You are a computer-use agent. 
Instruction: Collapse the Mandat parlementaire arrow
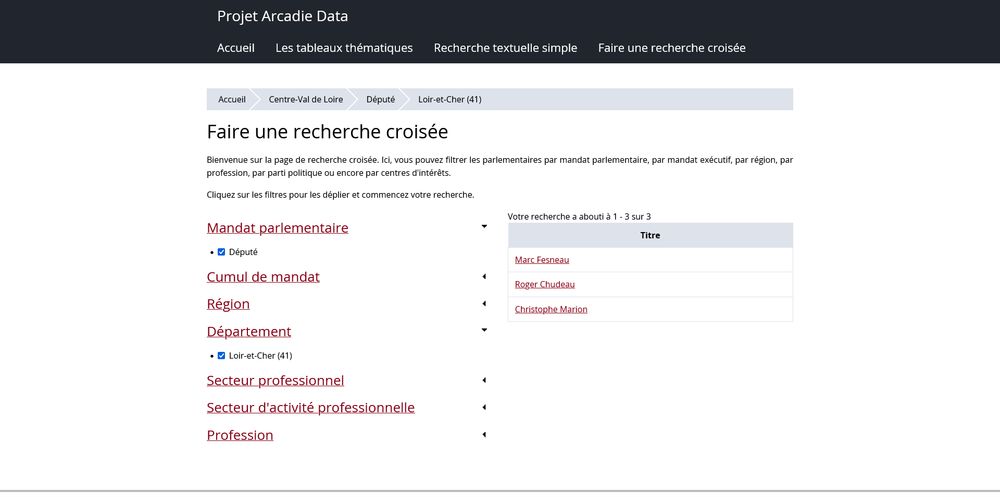click(x=484, y=227)
